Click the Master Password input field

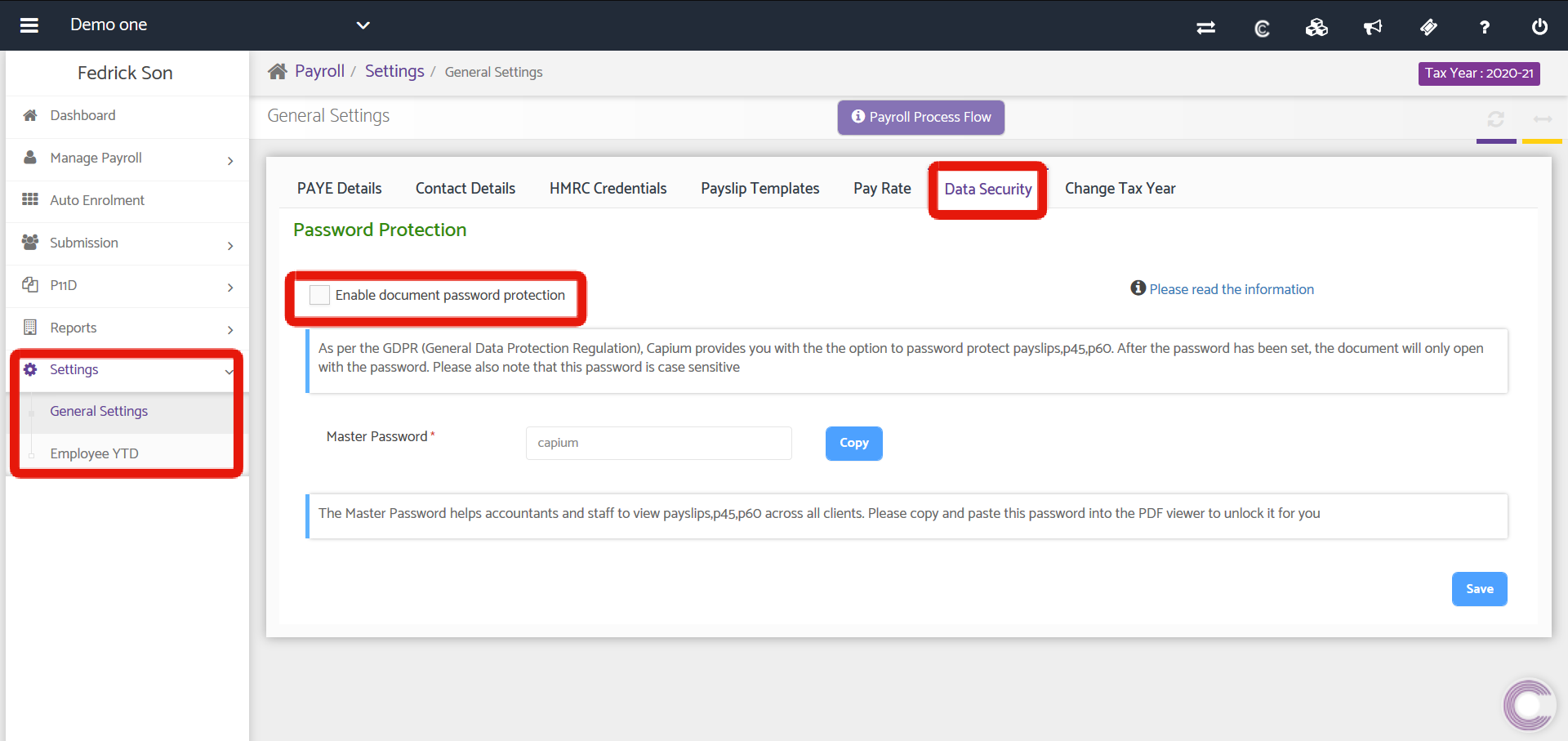tap(659, 443)
